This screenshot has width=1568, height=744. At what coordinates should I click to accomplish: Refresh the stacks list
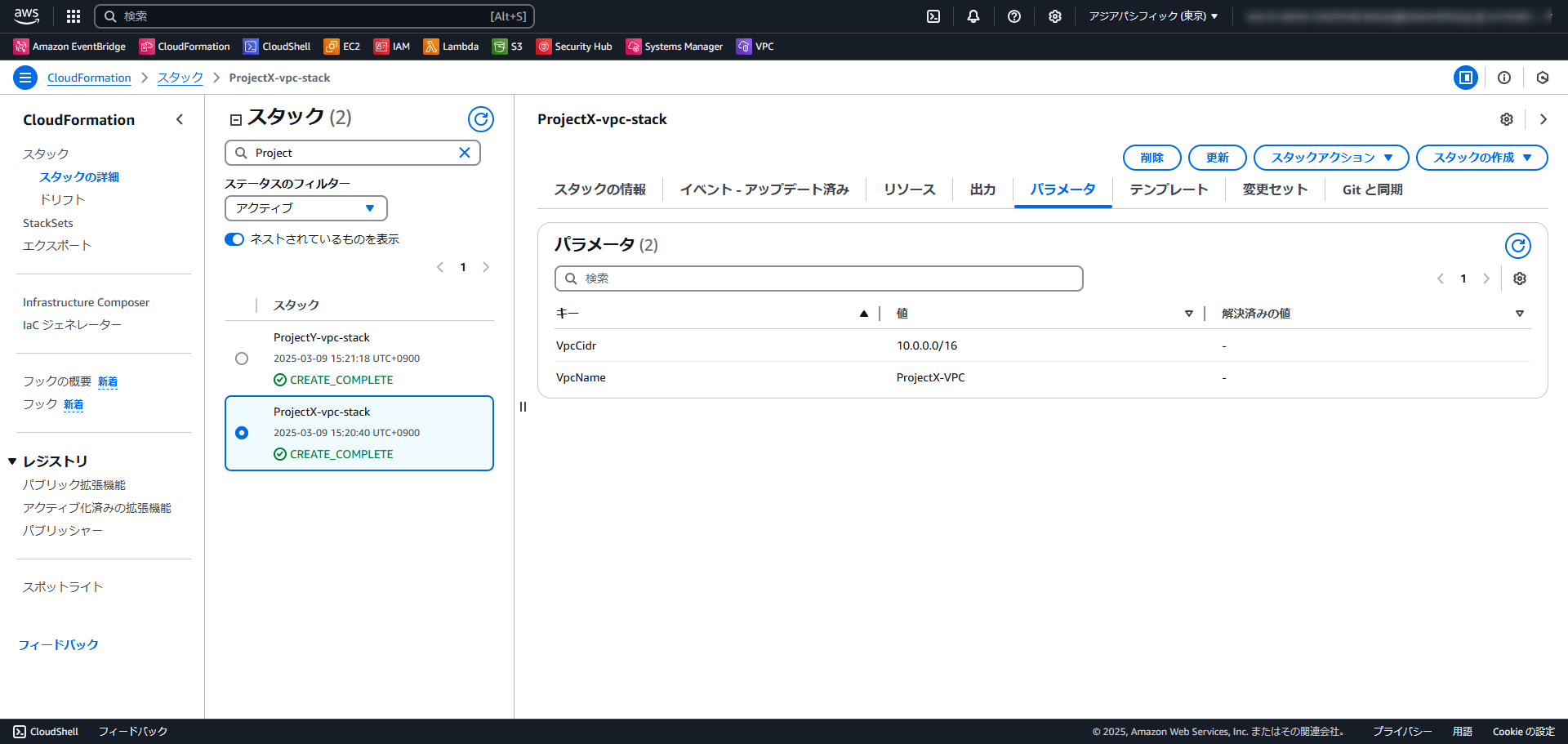481,119
